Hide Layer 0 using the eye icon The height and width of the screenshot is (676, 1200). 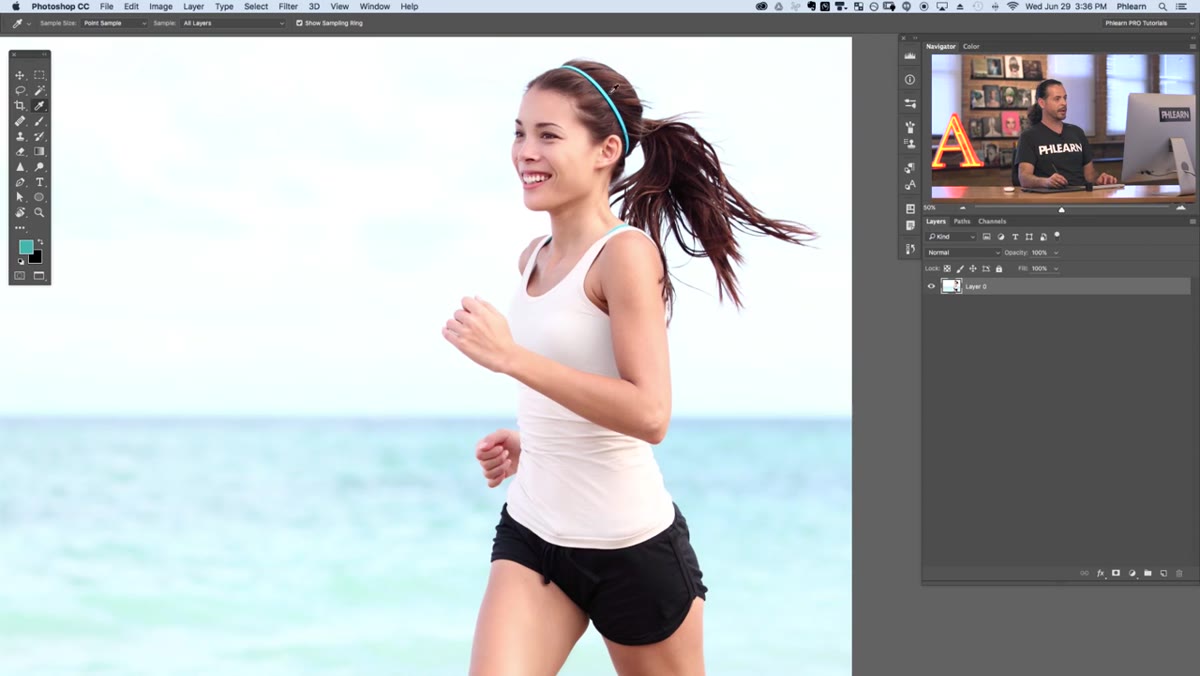pos(931,286)
